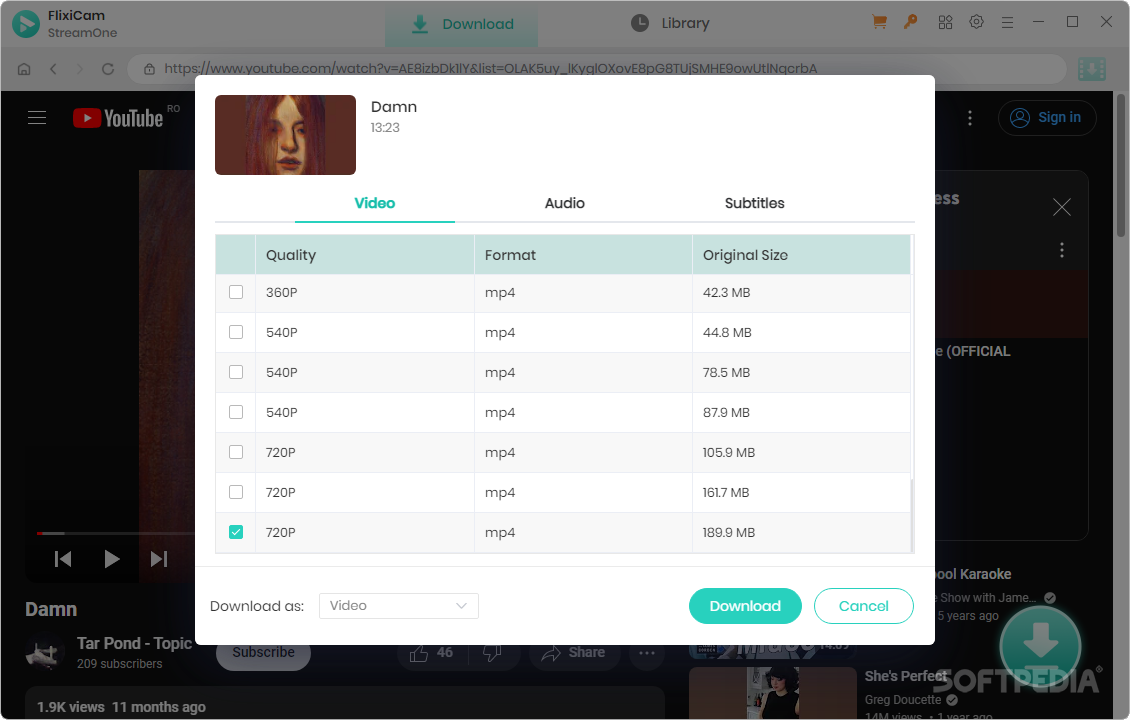Click the FlixiCam app logo

tap(26, 24)
